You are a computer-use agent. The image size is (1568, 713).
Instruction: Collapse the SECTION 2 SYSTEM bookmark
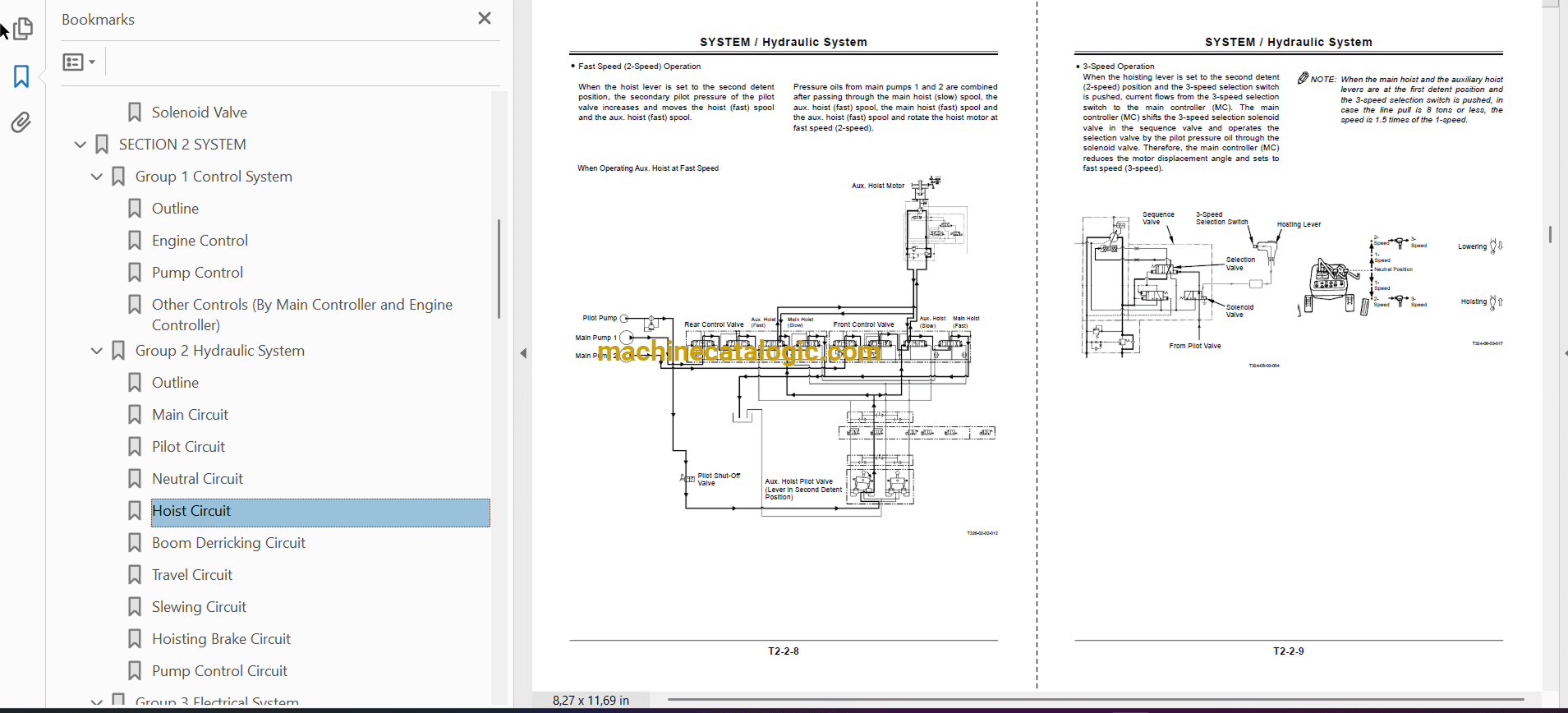pyautogui.click(x=80, y=145)
